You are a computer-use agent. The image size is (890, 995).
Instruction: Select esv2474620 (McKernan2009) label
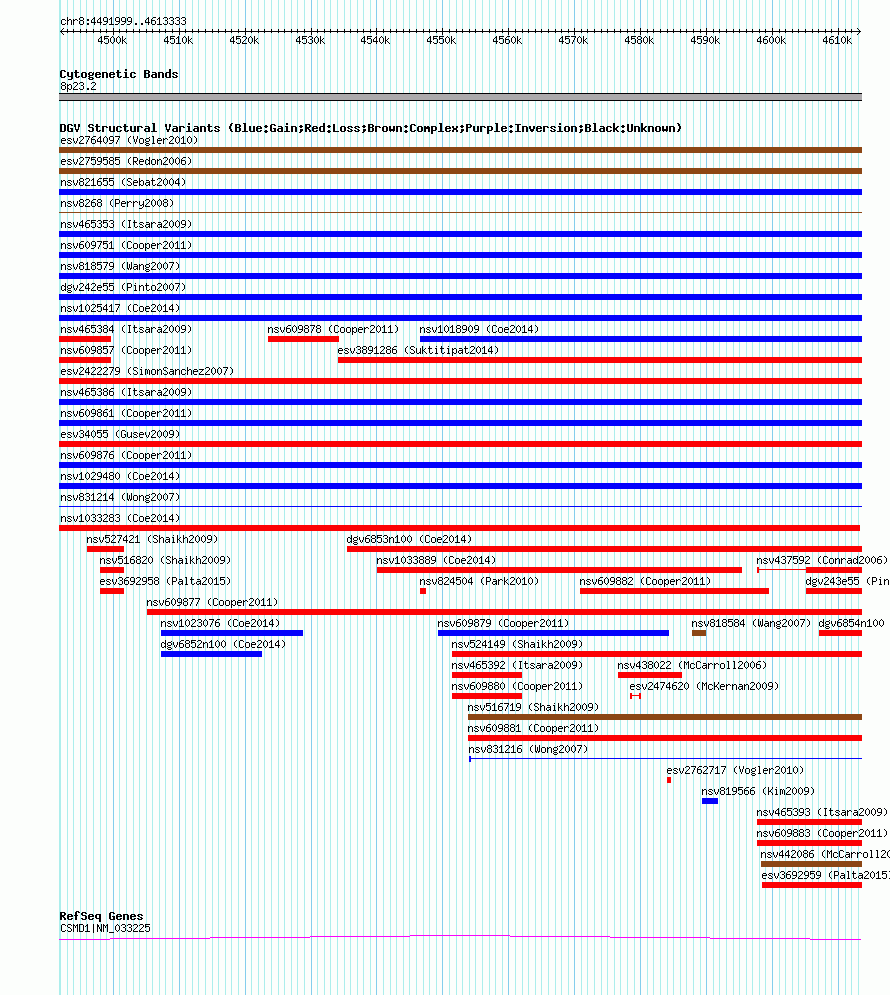[x=704, y=685]
